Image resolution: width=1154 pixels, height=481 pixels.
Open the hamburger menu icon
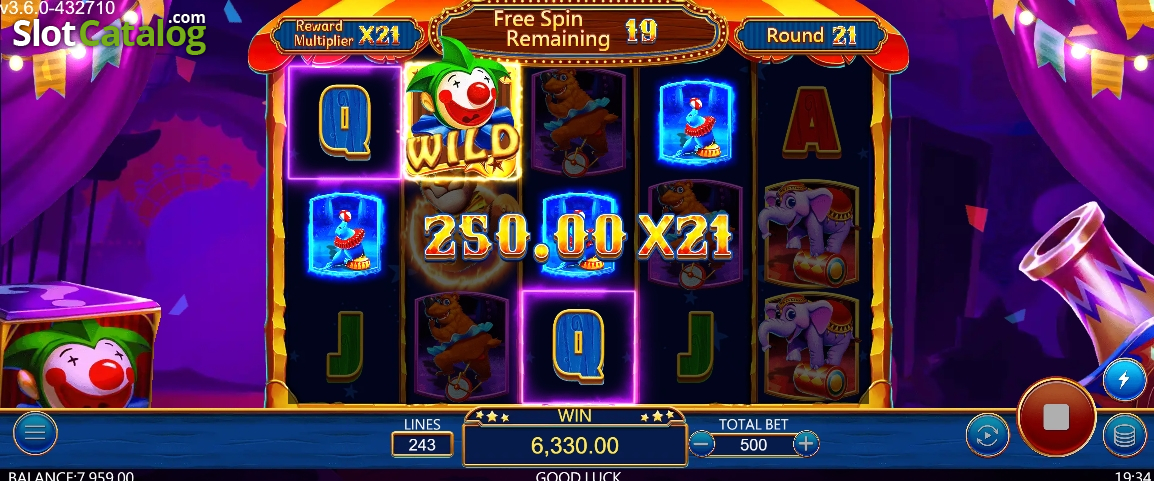coord(35,432)
